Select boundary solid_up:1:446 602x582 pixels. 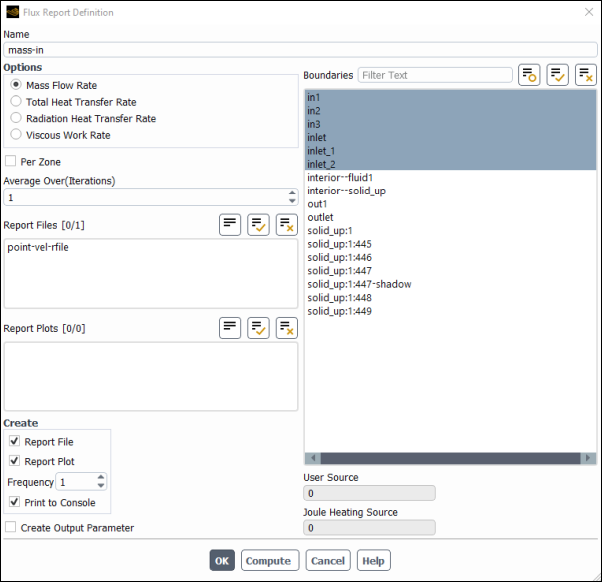tap(450, 258)
